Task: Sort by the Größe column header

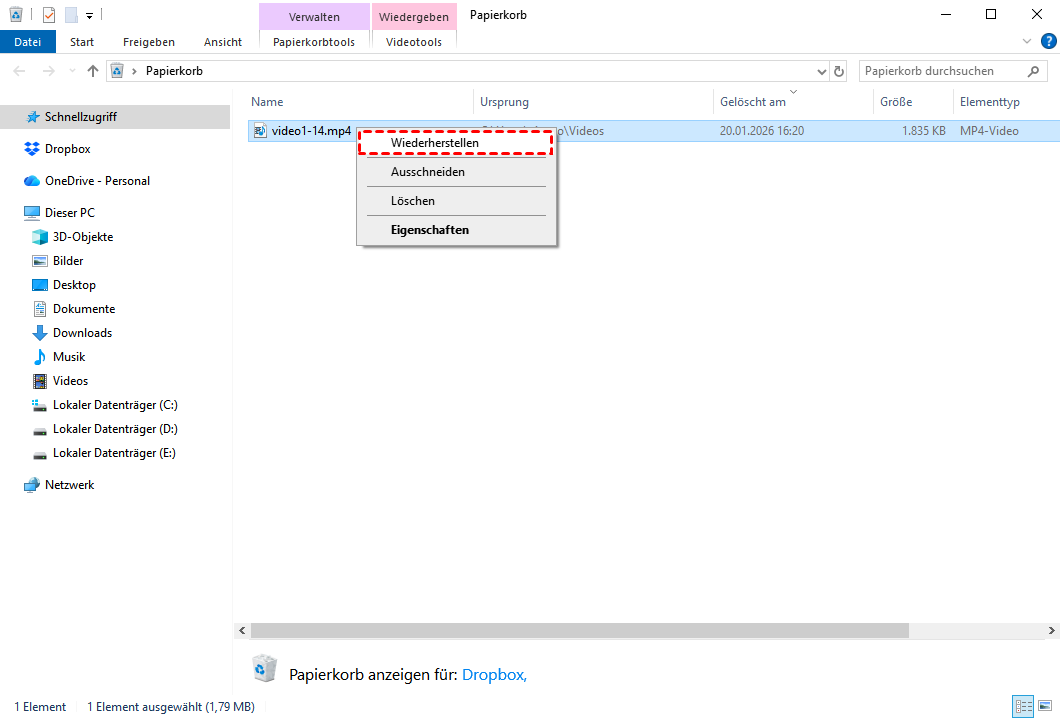Action: click(x=897, y=102)
